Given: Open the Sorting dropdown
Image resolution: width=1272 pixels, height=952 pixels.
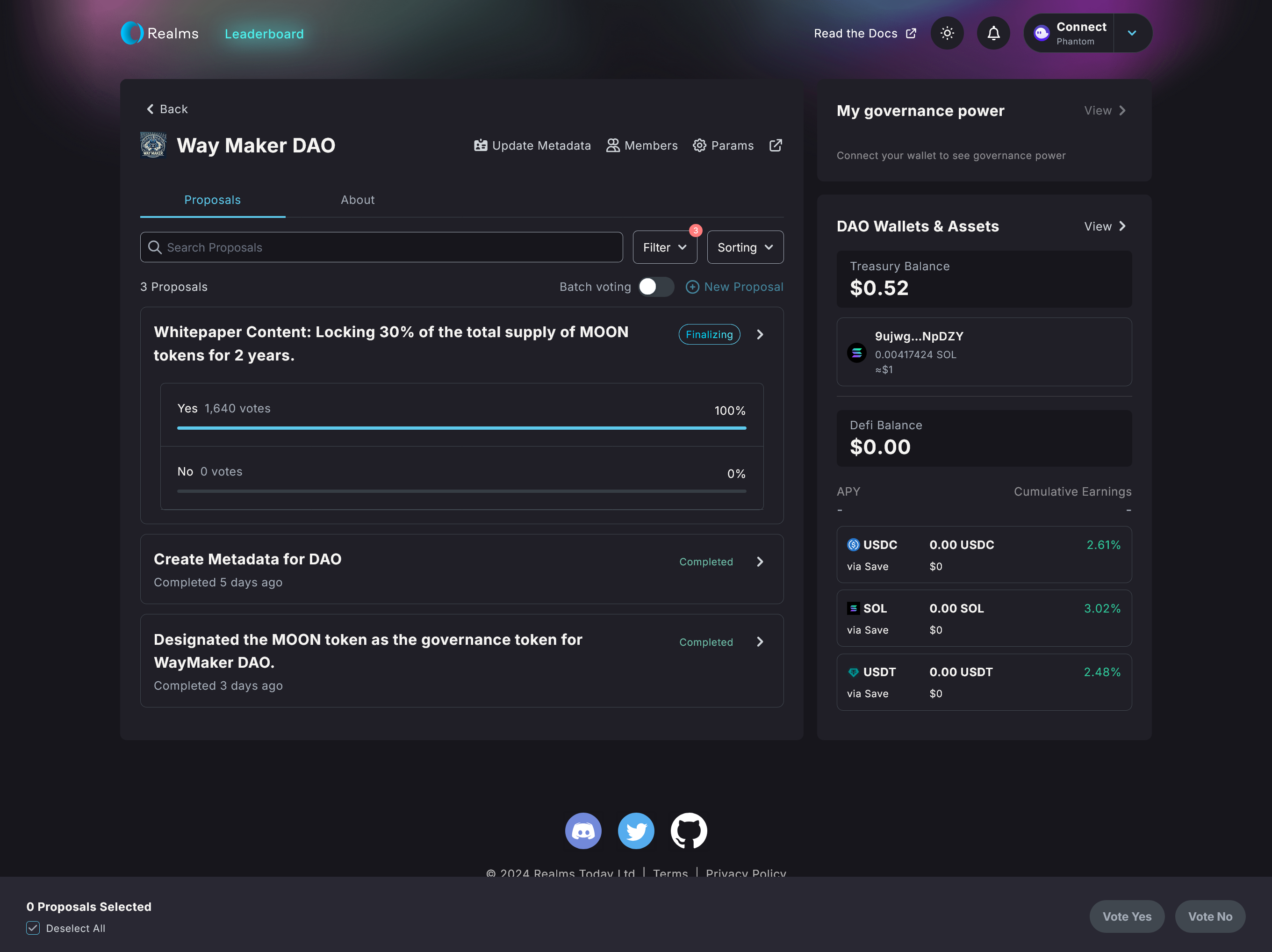Looking at the screenshot, I should point(745,247).
